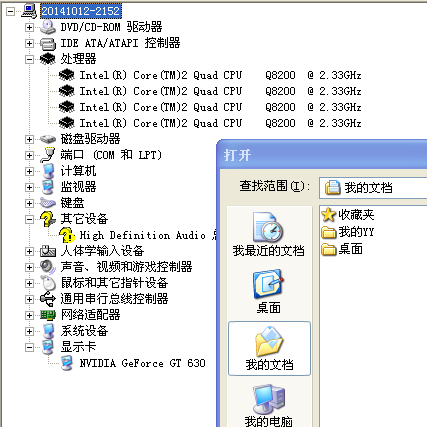Click the 端口 port connector icon
The image size is (427, 427).
tap(48, 155)
